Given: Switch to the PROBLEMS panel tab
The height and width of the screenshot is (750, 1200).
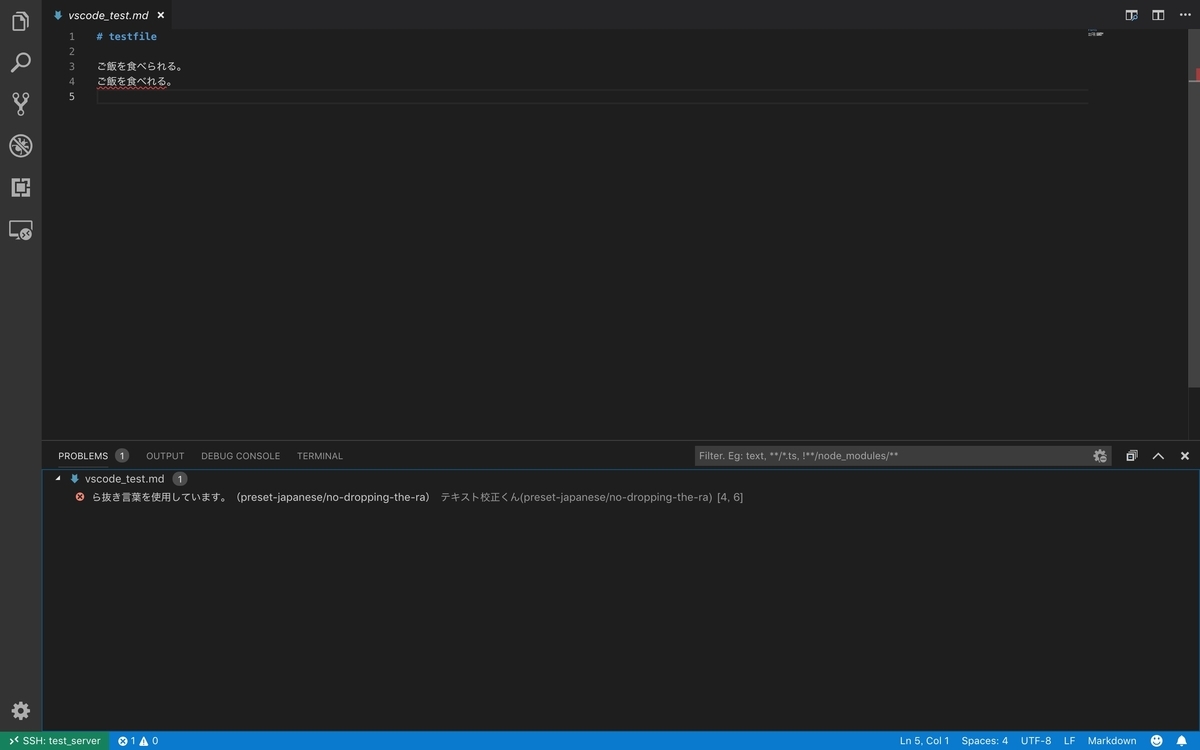Looking at the screenshot, I should click(x=83, y=456).
